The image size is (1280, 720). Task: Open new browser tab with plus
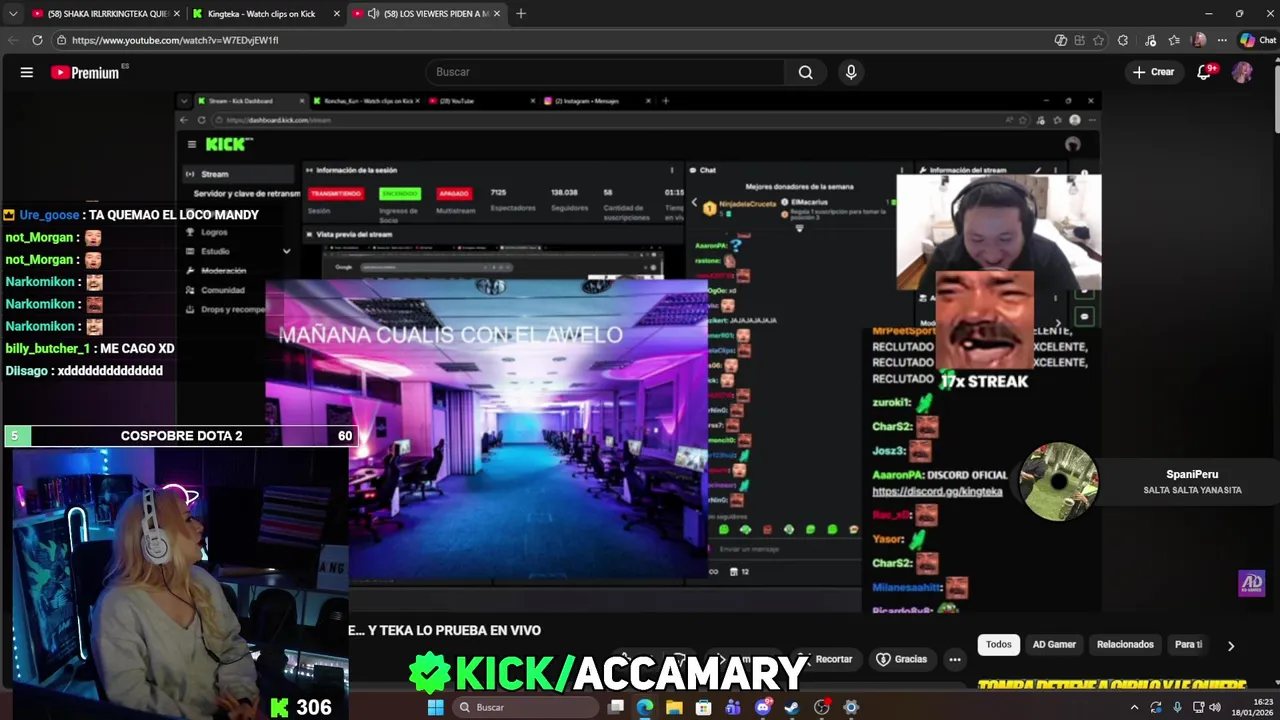point(521,14)
